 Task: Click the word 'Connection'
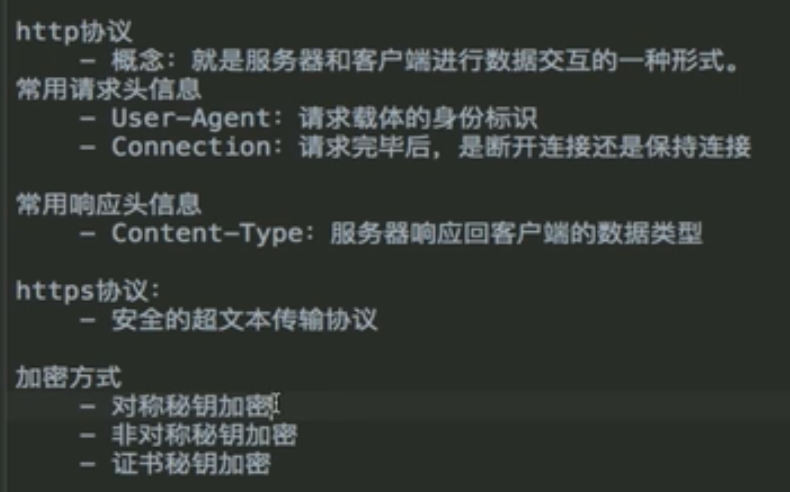[x=191, y=148]
